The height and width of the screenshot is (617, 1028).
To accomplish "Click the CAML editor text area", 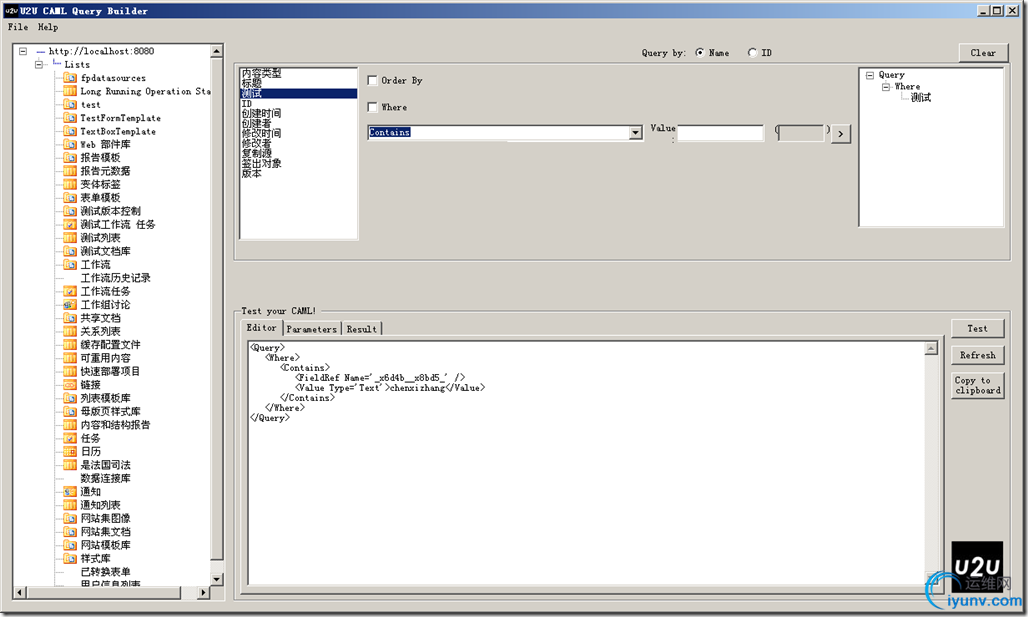I will [586, 462].
